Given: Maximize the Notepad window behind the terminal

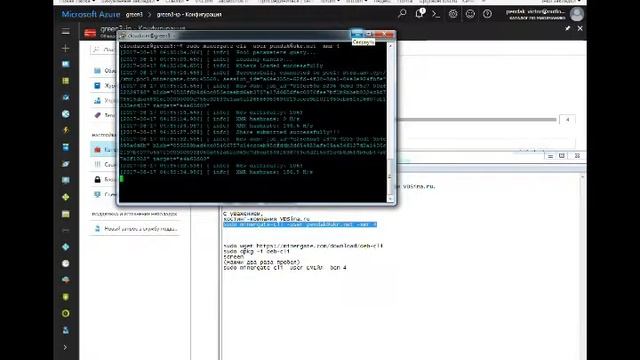Looking at the screenshot, I should pyautogui.click(x=562, y=156).
